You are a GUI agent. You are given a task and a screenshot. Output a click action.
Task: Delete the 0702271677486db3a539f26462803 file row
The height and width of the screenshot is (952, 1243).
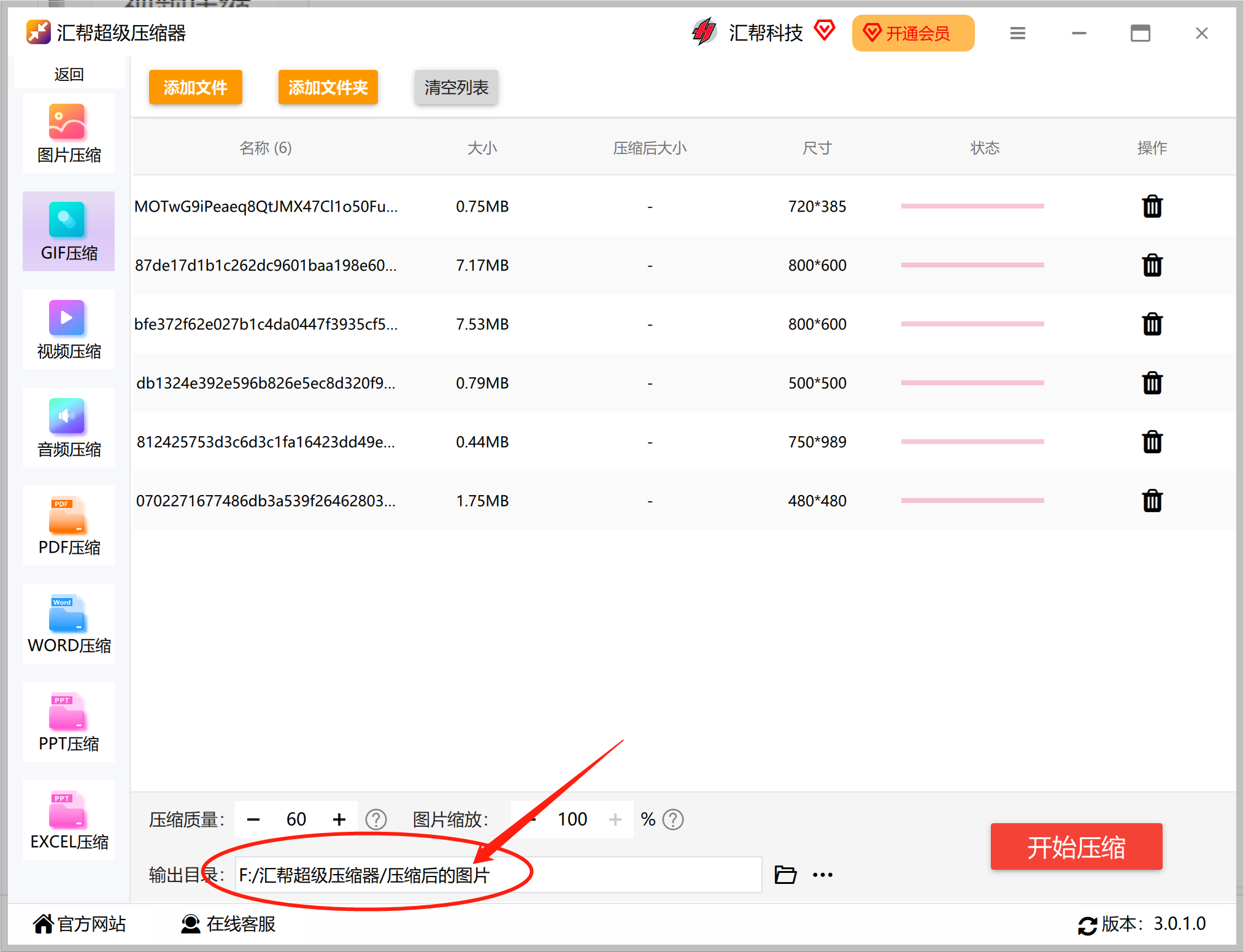[x=1152, y=501]
